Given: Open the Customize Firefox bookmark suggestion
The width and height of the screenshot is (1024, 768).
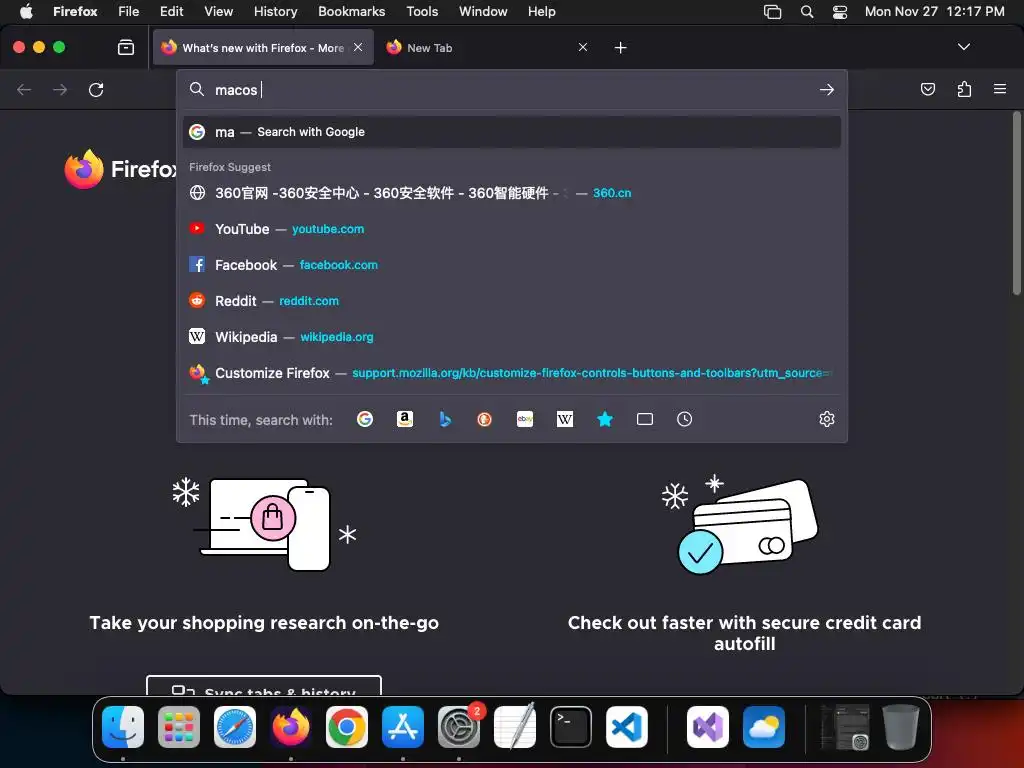Looking at the screenshot, I should 512,373.
